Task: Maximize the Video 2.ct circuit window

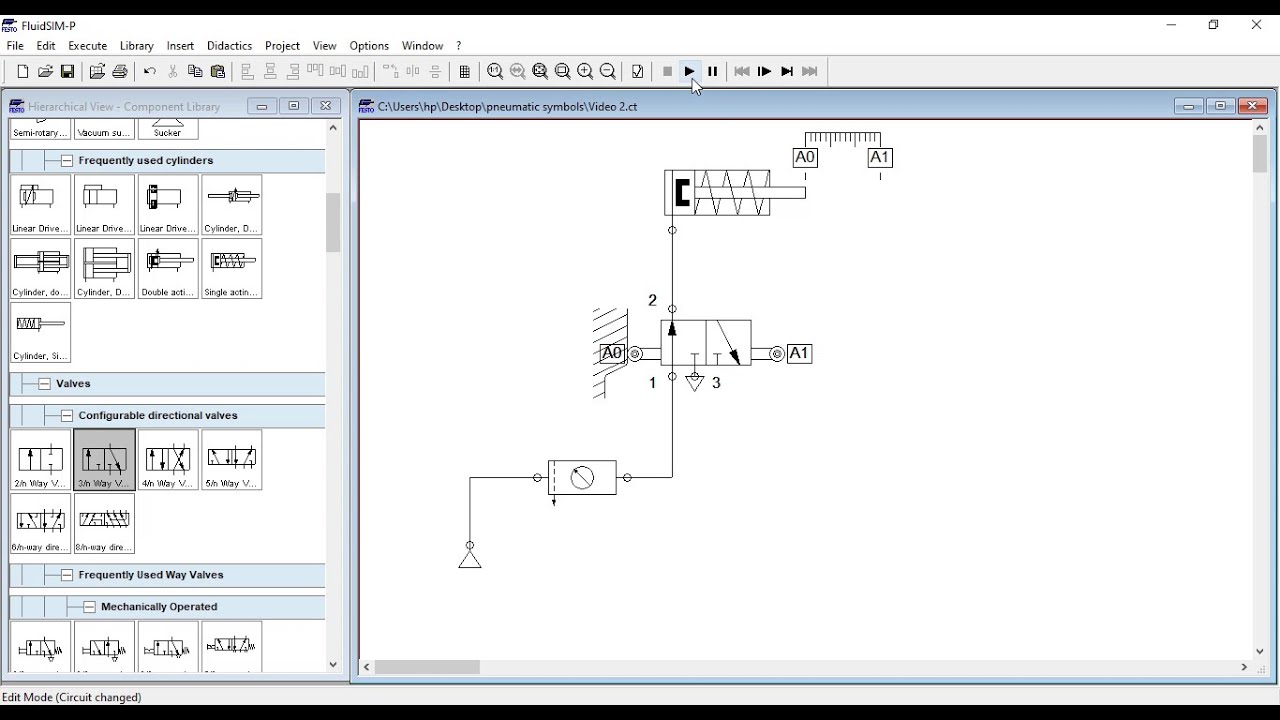Action: [1220, 106]
